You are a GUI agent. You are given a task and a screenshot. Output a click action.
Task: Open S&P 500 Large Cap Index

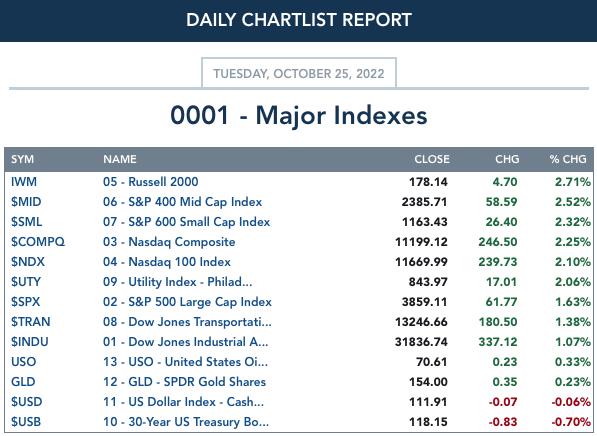tap(187, 302)
